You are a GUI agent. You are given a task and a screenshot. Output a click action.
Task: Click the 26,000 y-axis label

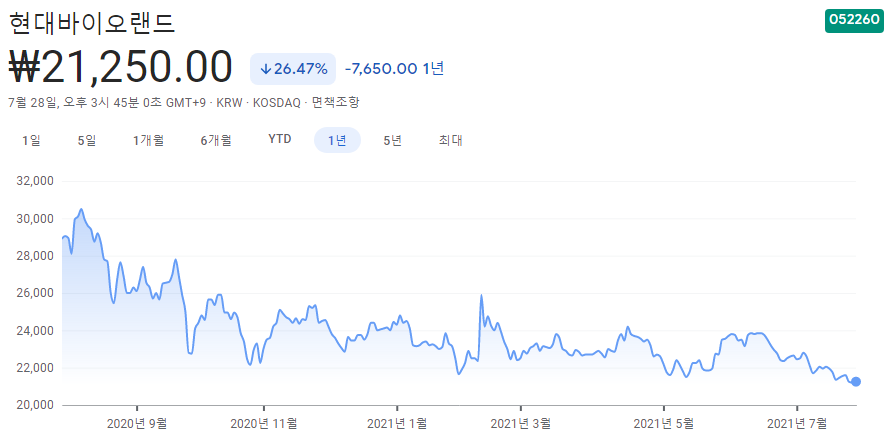(36, 294)
